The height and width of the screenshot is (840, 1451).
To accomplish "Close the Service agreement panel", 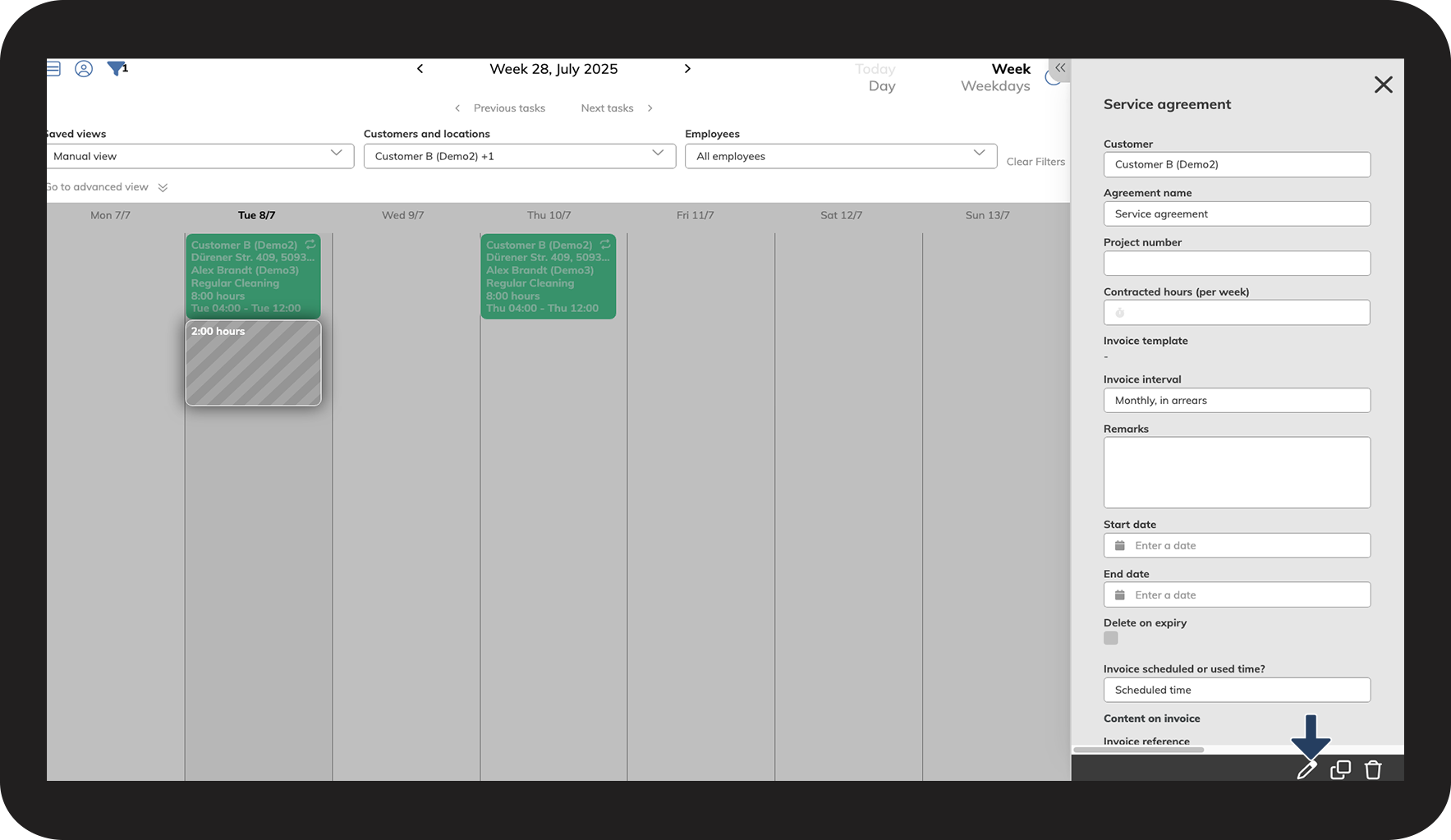I will point(1383,85).
